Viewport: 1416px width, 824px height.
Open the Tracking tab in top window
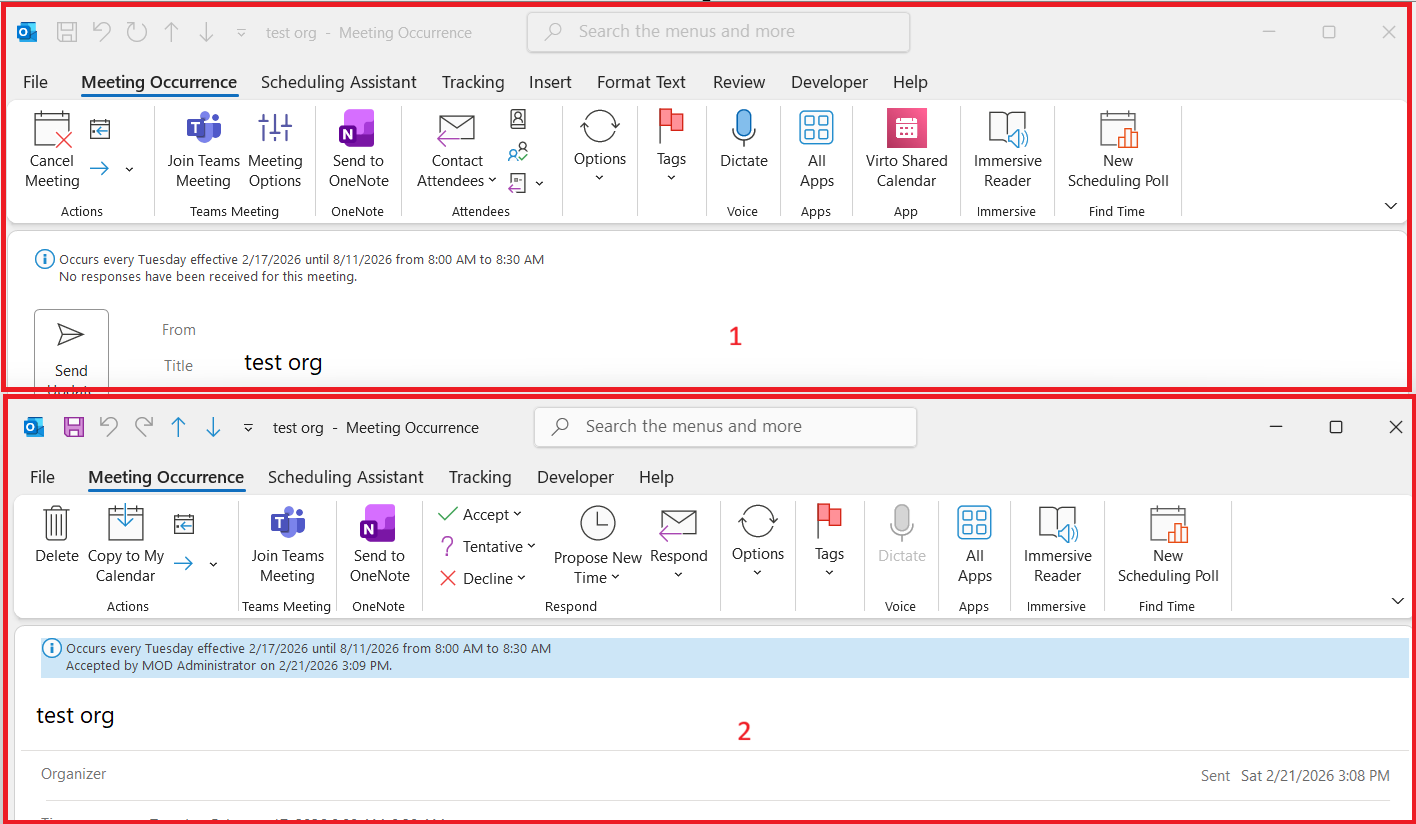[x=473, y=82]
